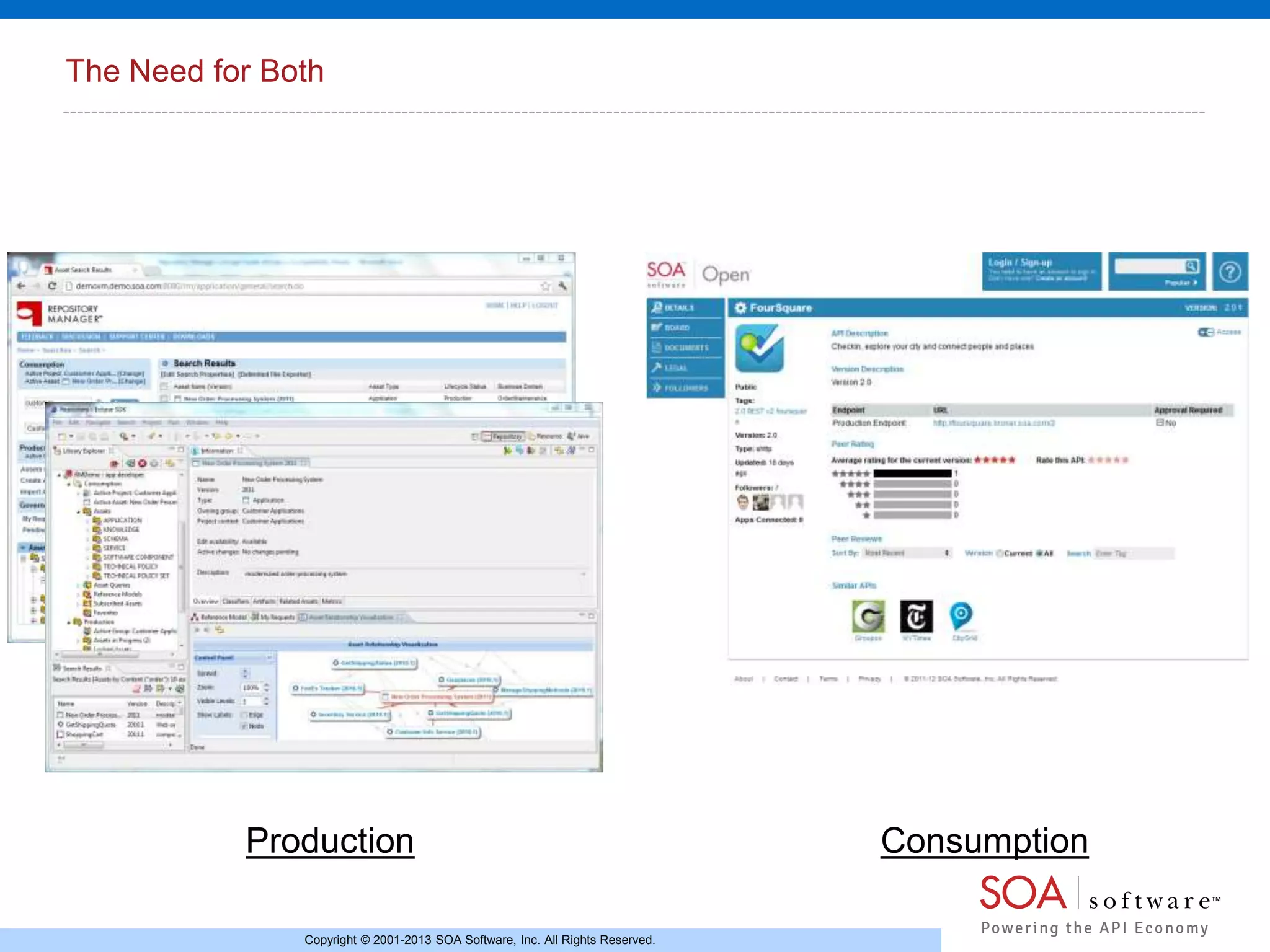Switch to the Related Assets tab
This screenshot has height=952, width=1270.
pyautogui.click(x=298, y=601)
